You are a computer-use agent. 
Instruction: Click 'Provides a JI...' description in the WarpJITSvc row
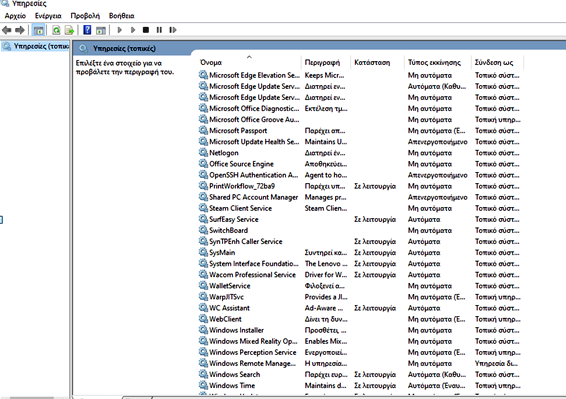(x=326, y=297)
